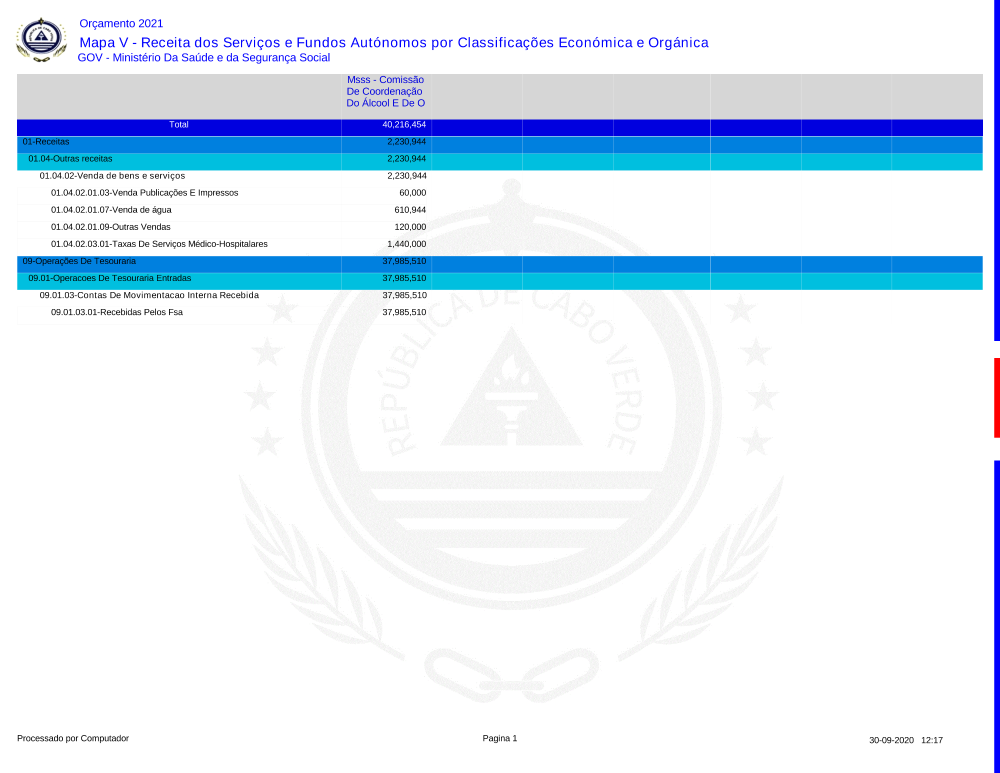Expand the '01.04-Outras receitas' row
This screenshot has height=773, width=1000.
click(x=70, y=159)
